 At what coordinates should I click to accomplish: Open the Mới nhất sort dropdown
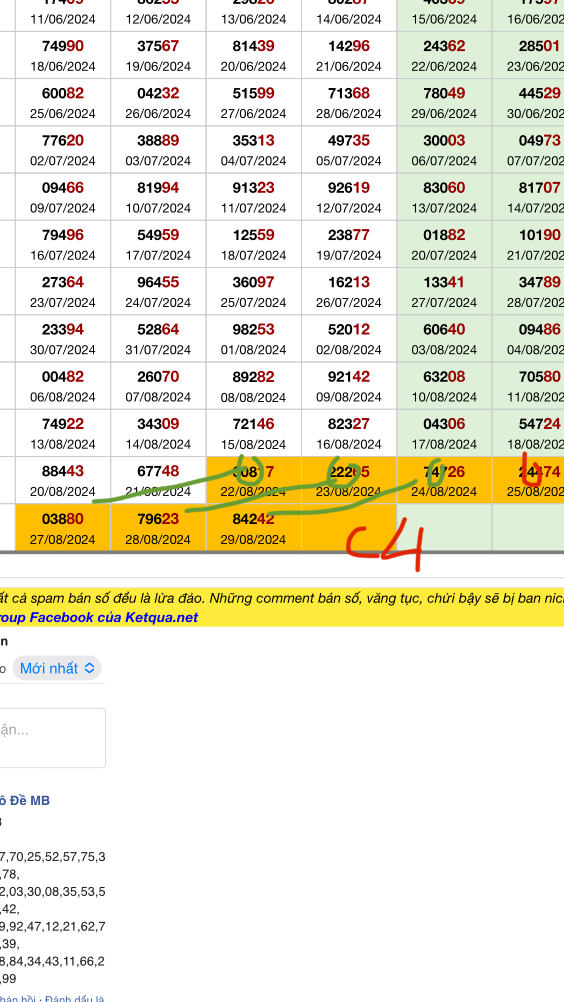(x=57, y=668)
